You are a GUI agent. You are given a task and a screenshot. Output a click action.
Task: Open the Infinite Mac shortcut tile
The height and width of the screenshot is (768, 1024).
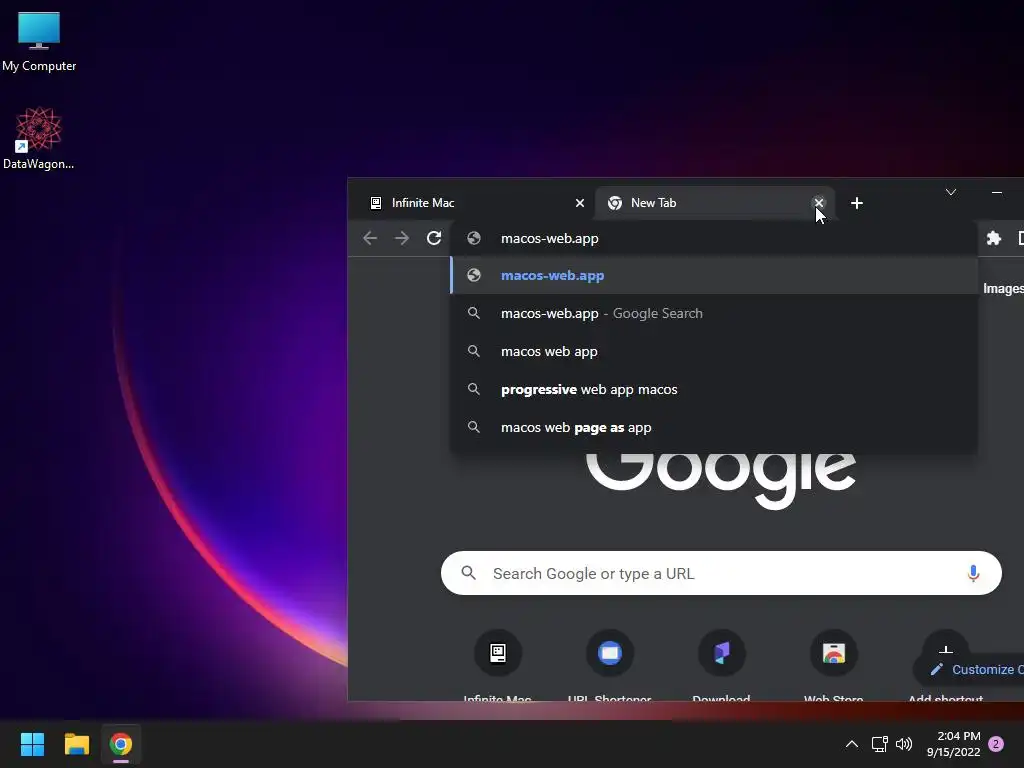pos(498,665)
